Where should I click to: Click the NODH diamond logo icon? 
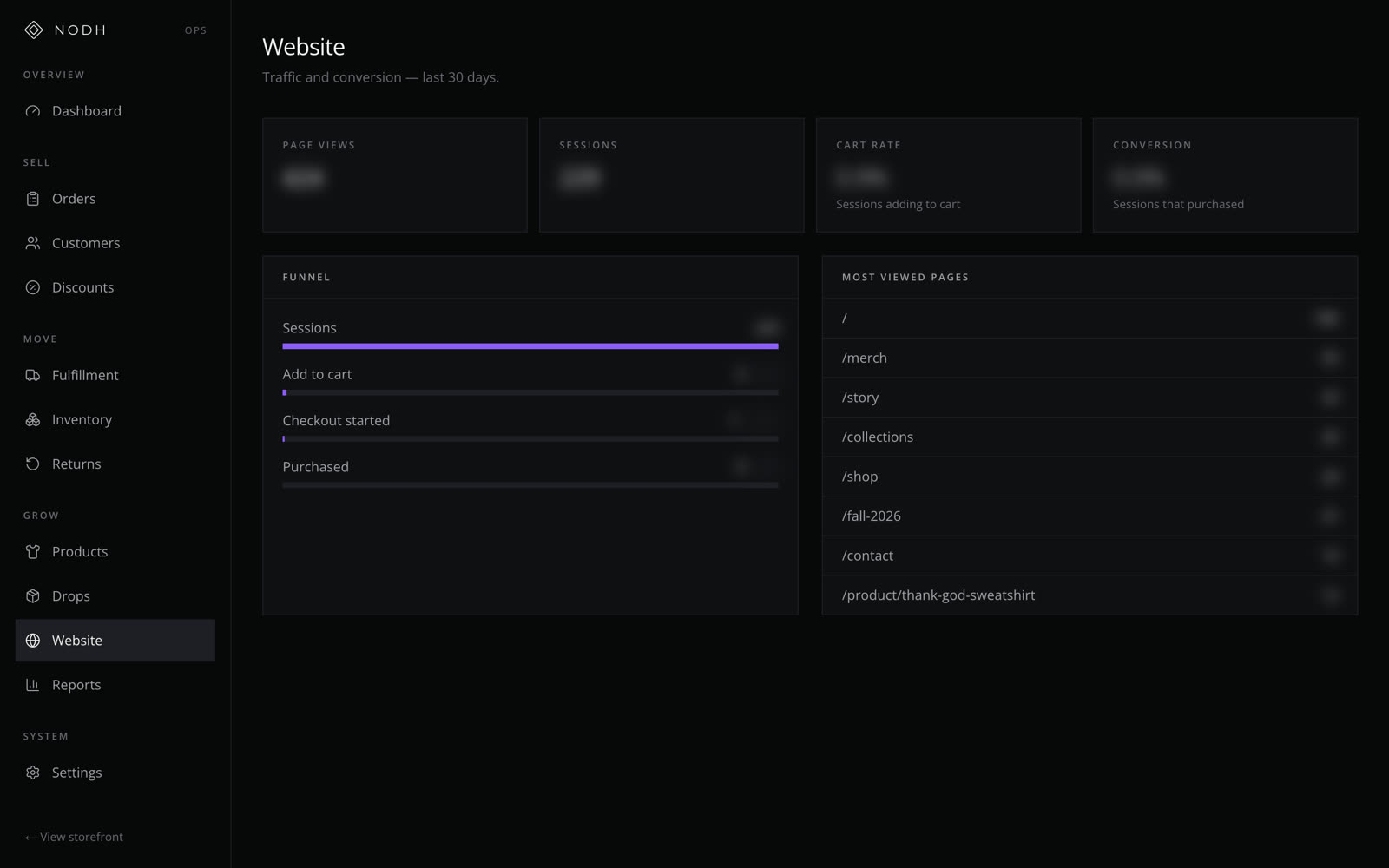pos(33,30)
